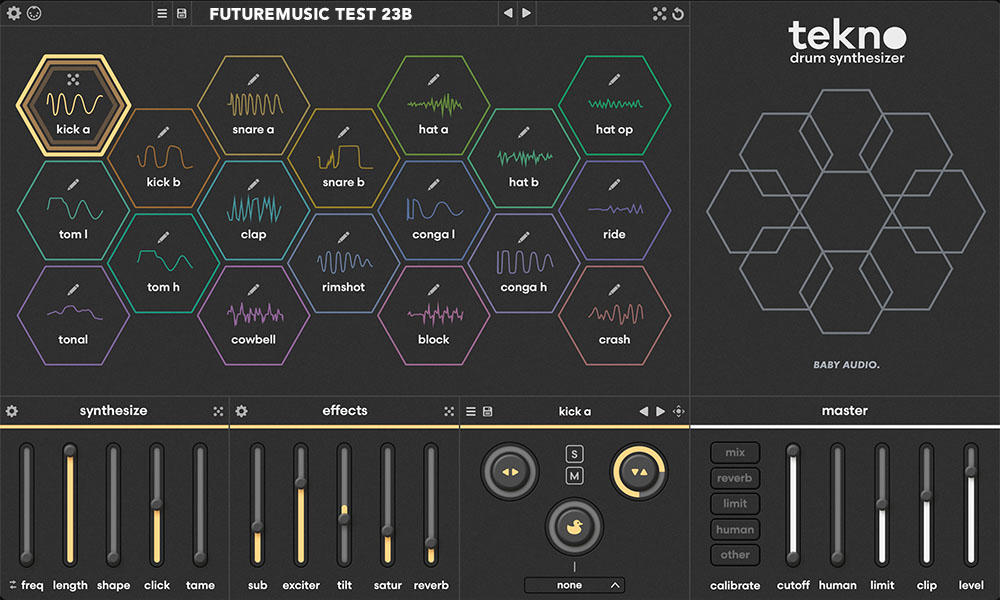
Task: Click the exciter slider in effects
Action: click(300, 504)
